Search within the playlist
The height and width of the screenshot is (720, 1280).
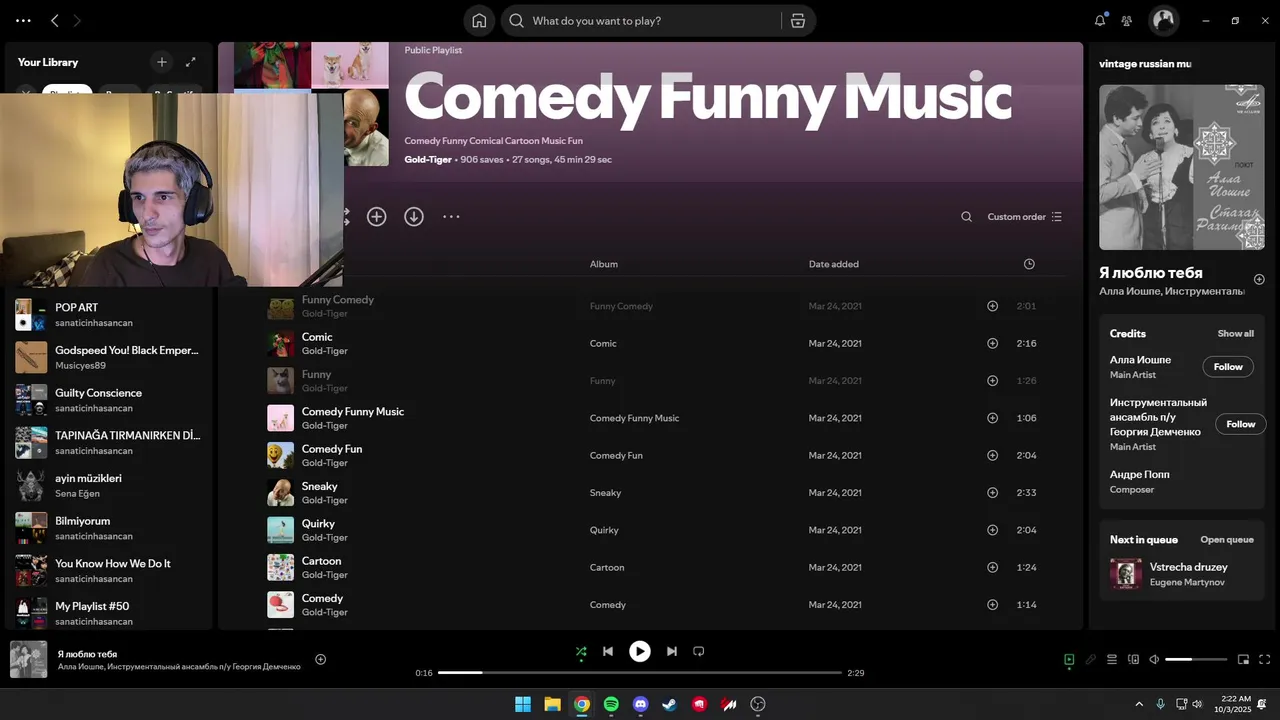point(966,217)
